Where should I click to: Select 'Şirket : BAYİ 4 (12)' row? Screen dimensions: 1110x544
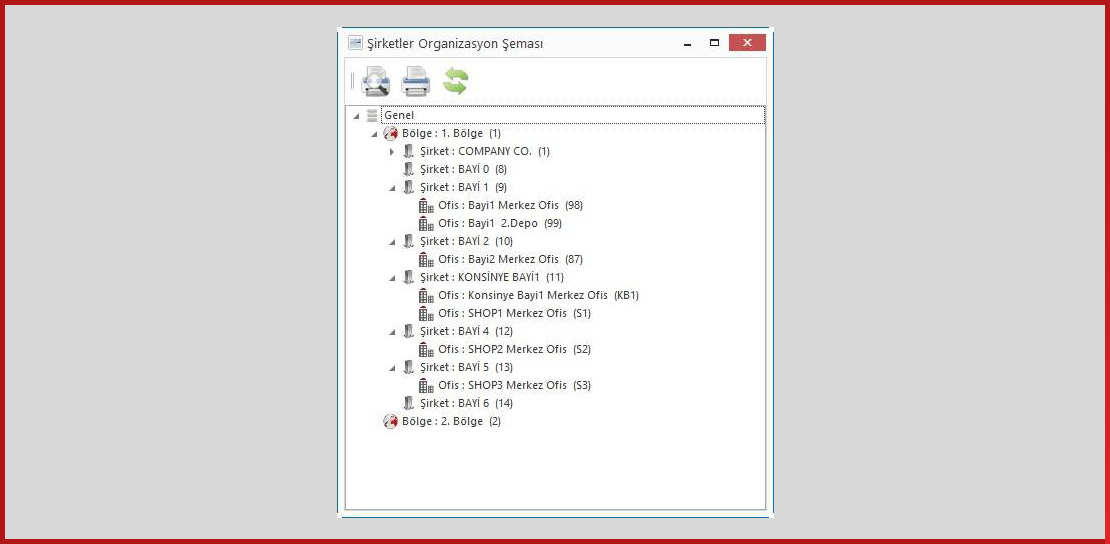467,331
